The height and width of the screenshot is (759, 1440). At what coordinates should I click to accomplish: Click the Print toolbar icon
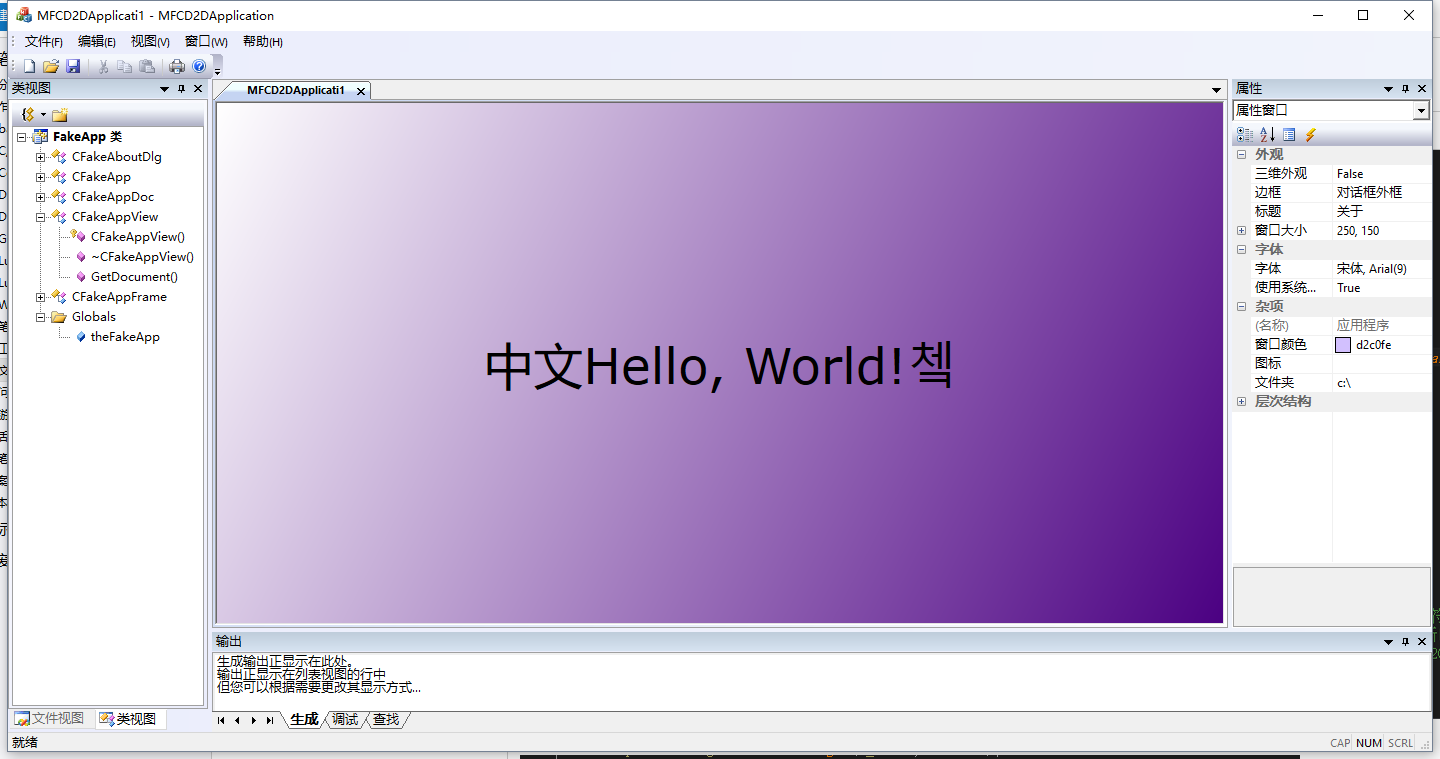pyautogui.click(x=177, y=66)
